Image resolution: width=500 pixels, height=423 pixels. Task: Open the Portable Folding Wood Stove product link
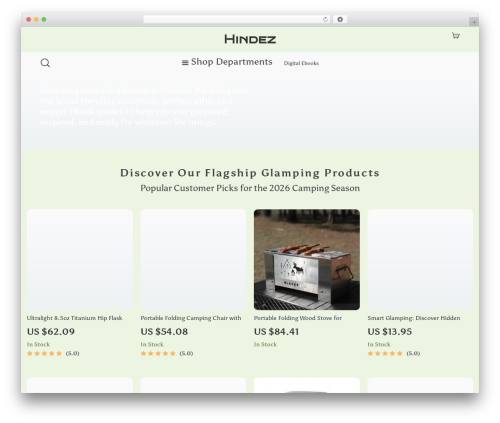(298, 318)
